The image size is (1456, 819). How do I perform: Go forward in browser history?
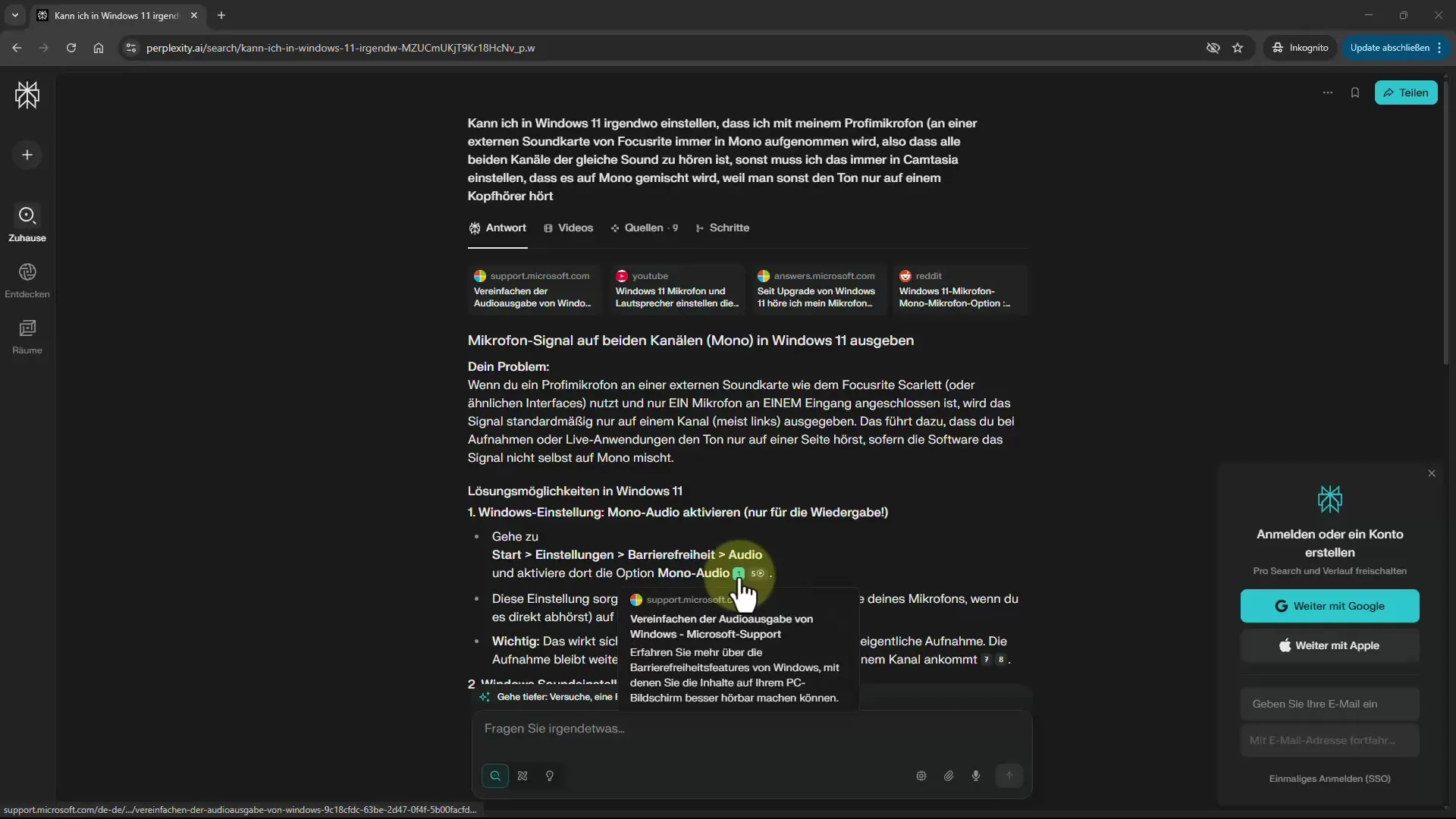pos(44,48)
